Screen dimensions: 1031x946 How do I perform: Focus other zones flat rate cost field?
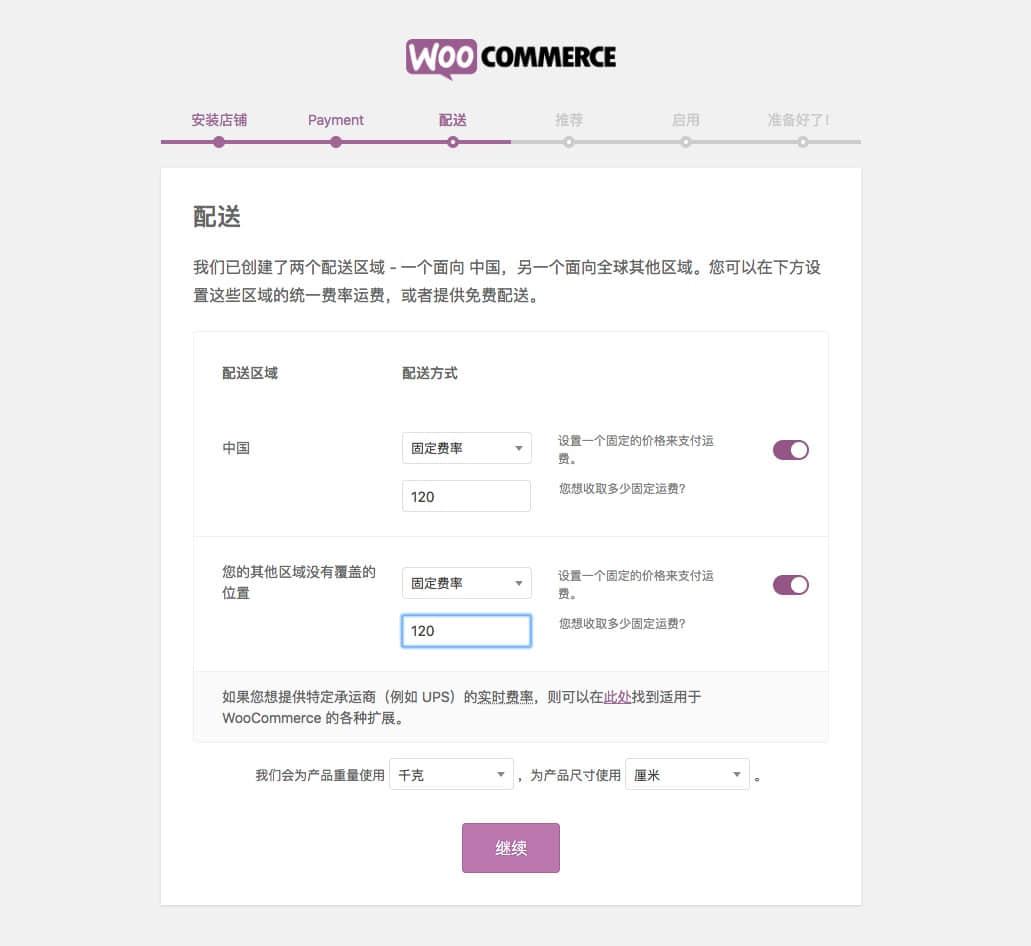[466, 631]
